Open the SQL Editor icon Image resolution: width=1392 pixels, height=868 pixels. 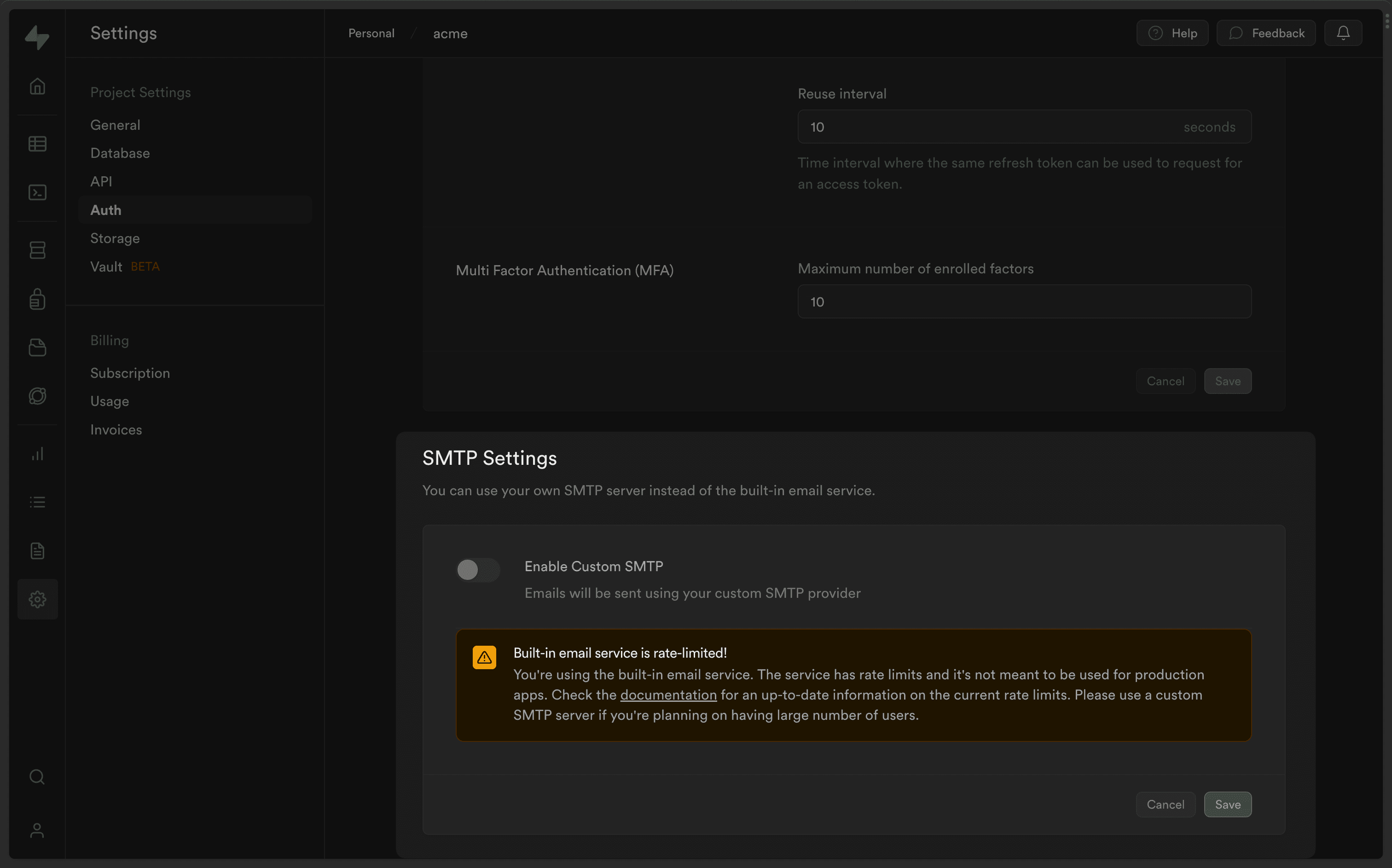point(37,192)
